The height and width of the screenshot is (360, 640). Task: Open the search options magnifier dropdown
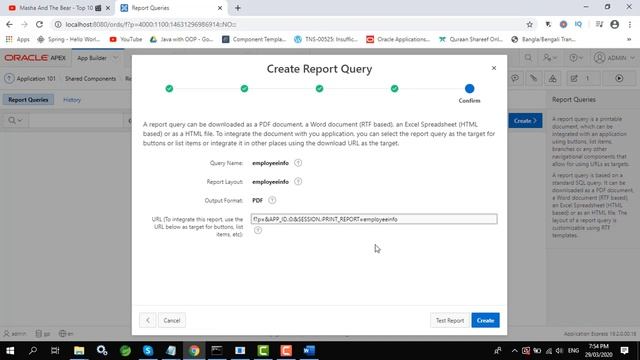[x=15, y=120]
